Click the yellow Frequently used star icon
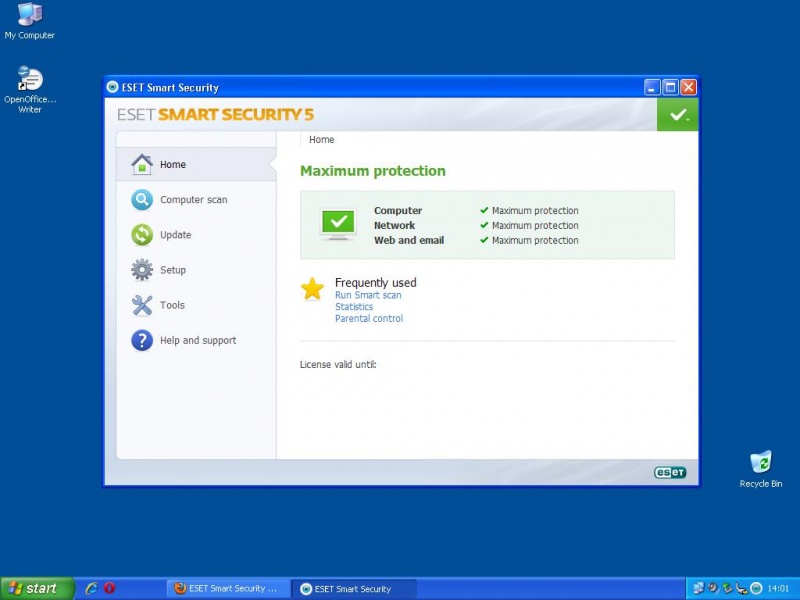800x600 pixels. (x=312, y=289)
